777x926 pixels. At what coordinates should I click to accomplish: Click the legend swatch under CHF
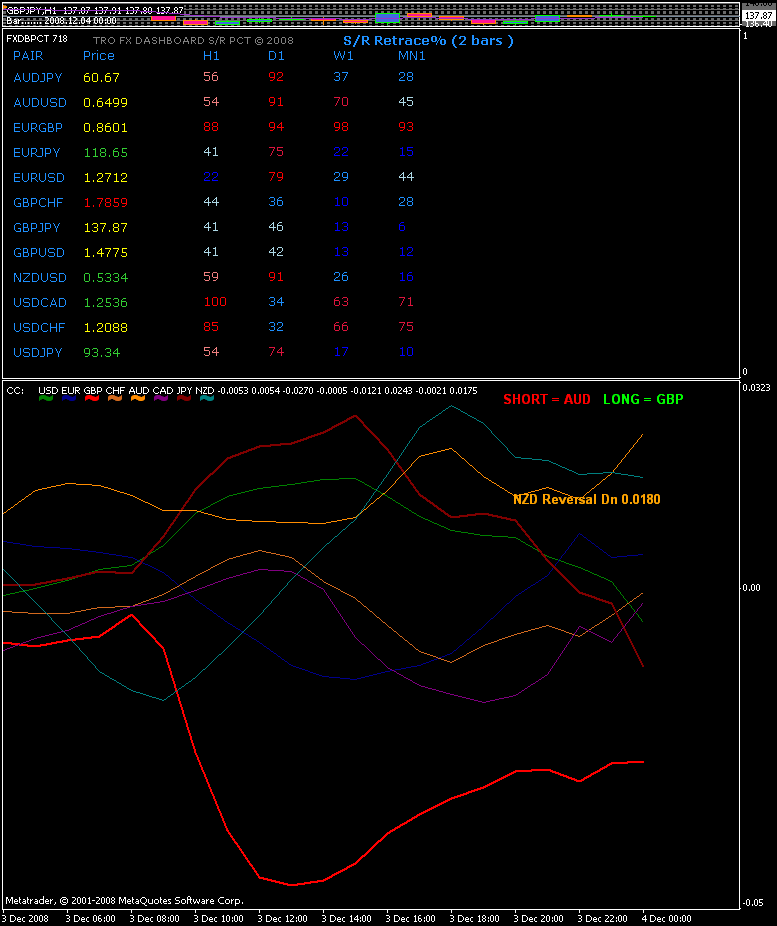115,399
